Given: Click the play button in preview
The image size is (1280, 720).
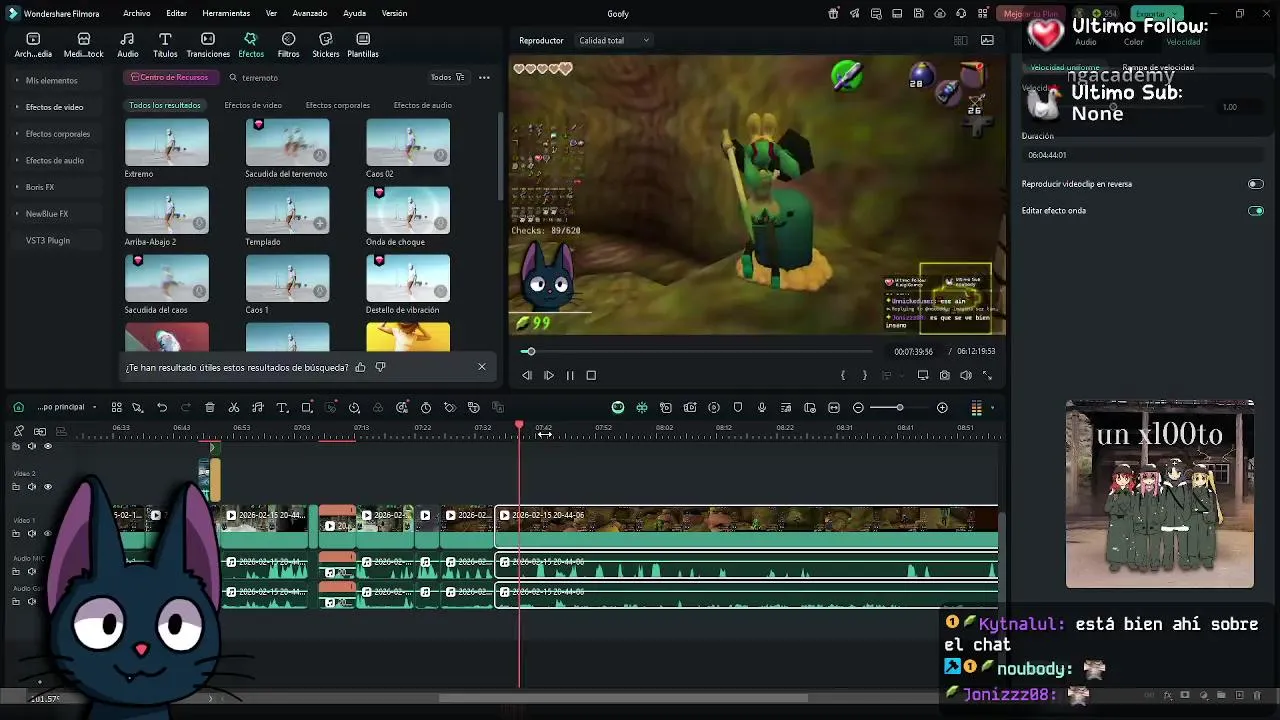Looking at the screenshot, I should (549, 375).
